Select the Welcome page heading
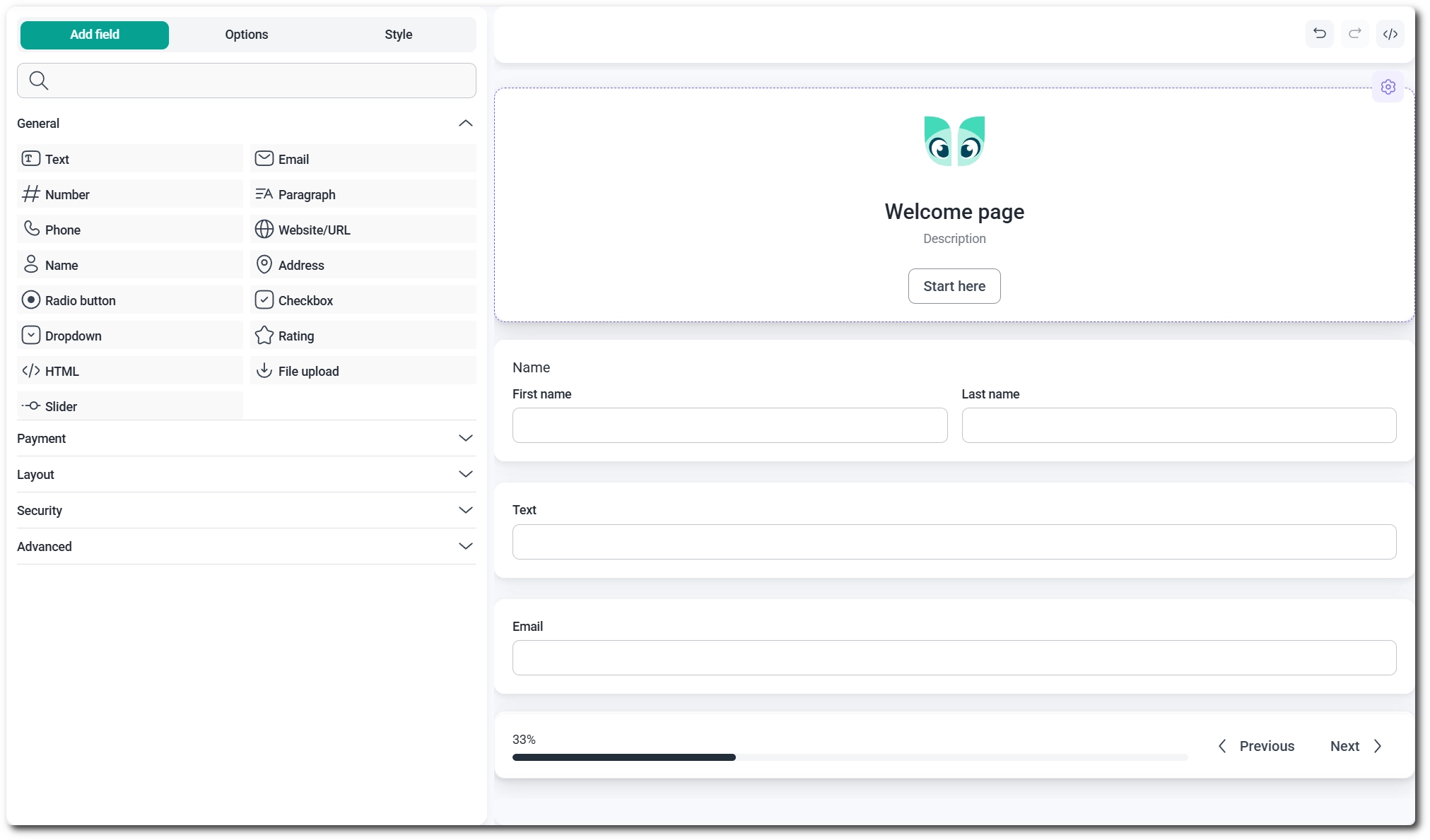The height and width of the screenshot is (840, 1430). coord(954,212)
